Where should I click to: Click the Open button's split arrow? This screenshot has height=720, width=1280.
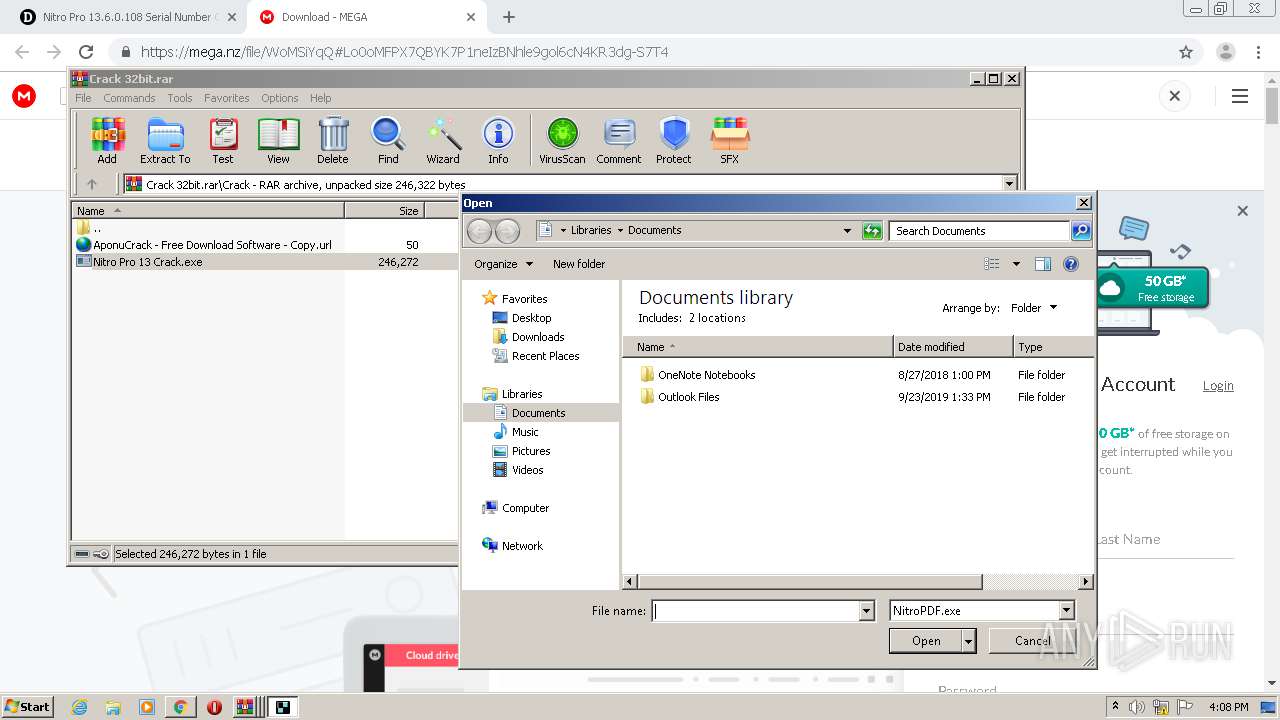click(968, 641)
